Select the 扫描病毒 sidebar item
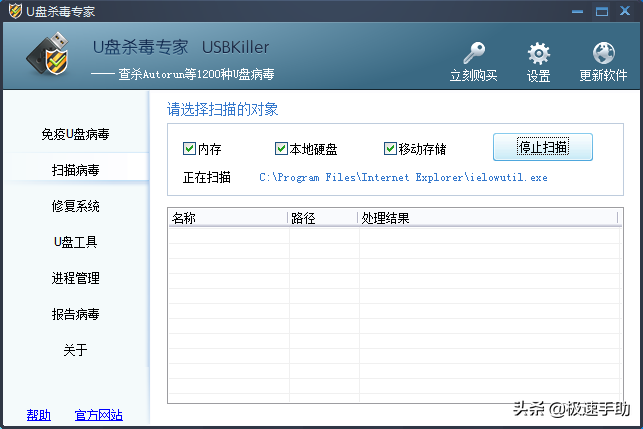This screenshot has height=429, width=643. pyautogui.click(x=75, y=170)
